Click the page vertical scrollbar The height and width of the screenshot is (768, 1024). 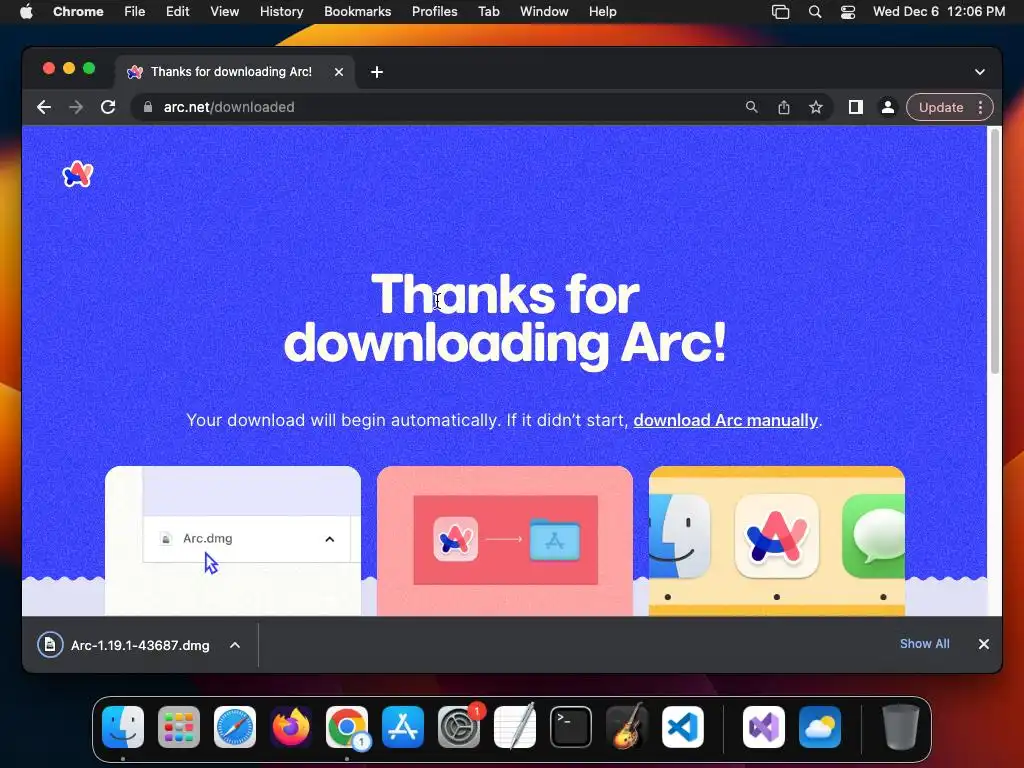click(995, 251)
